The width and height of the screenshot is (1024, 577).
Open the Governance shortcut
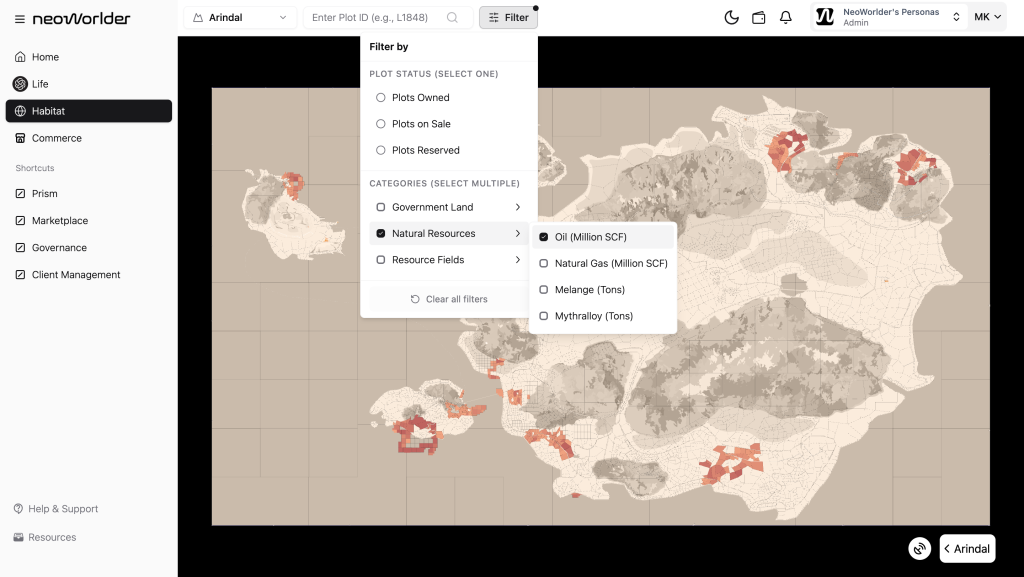pyautogui.click(x=89, y=247)
